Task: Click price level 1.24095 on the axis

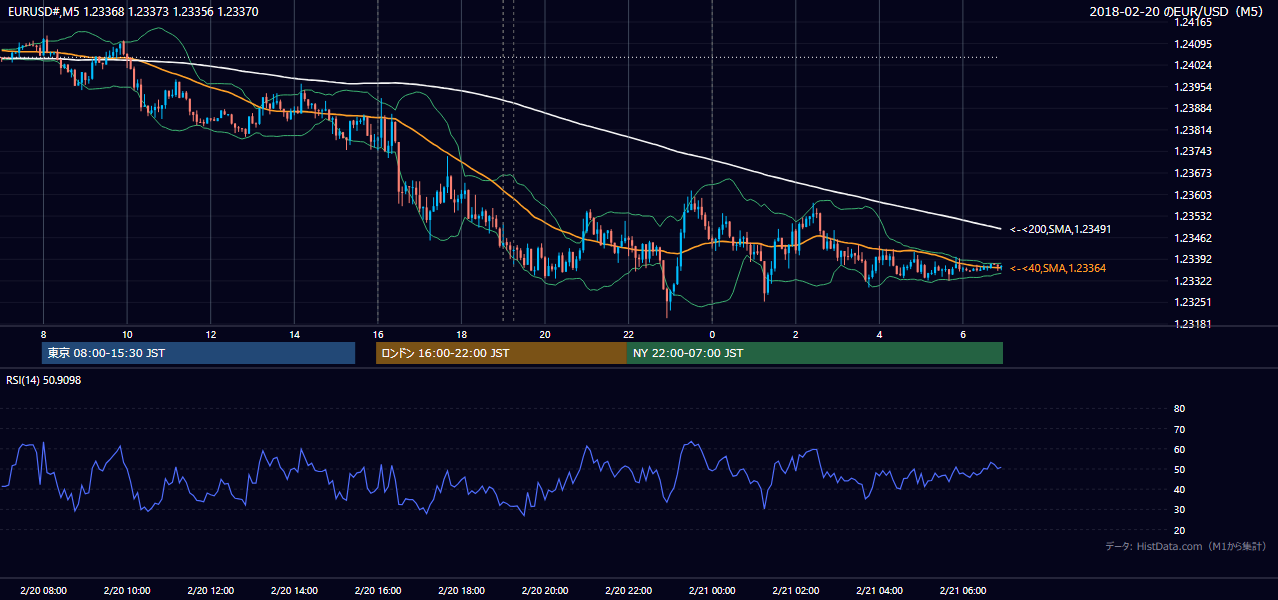Action: click(1194, 44)
